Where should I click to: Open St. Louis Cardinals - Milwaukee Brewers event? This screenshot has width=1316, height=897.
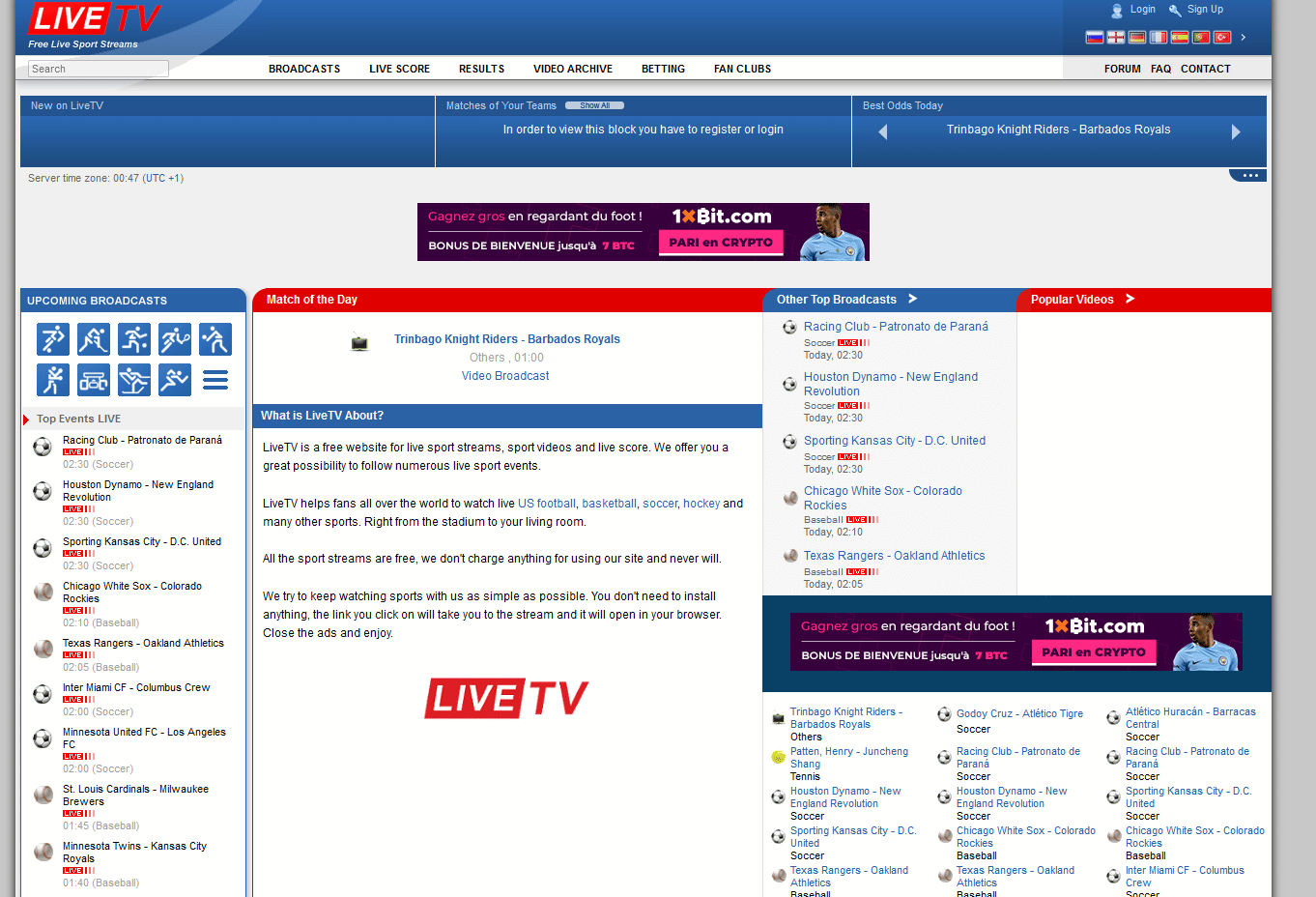click(135, 795)
